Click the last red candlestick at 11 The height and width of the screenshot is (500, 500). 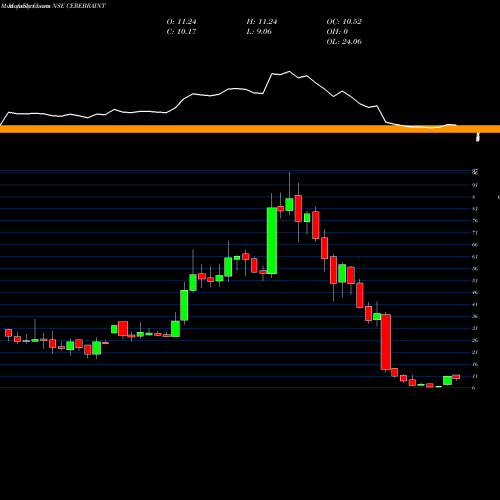(456, 377)
